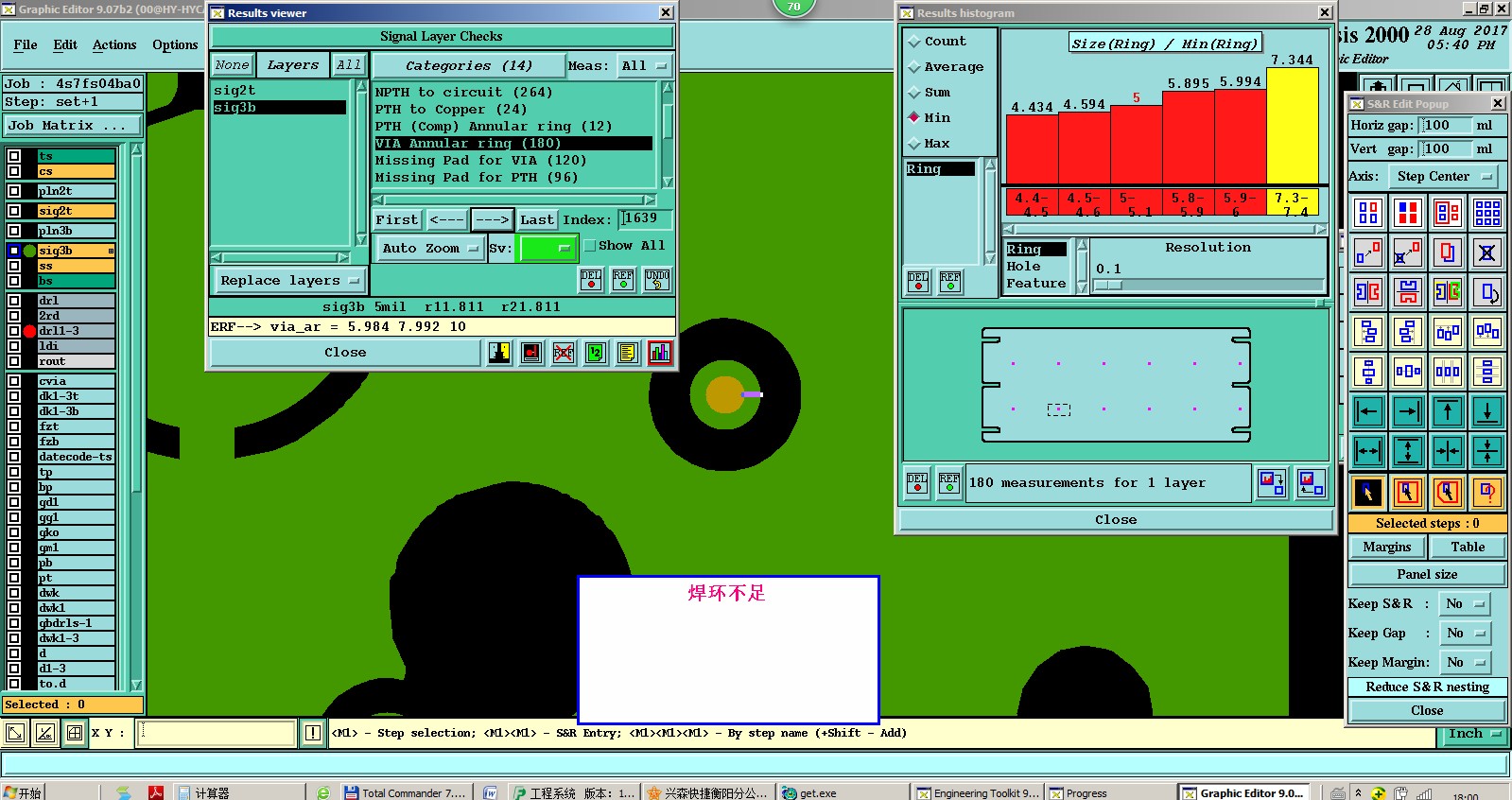The height and width of the screenshot is (800, 1512).
Task: Click the Index input field showing 1639
Action: coord(646,219)
